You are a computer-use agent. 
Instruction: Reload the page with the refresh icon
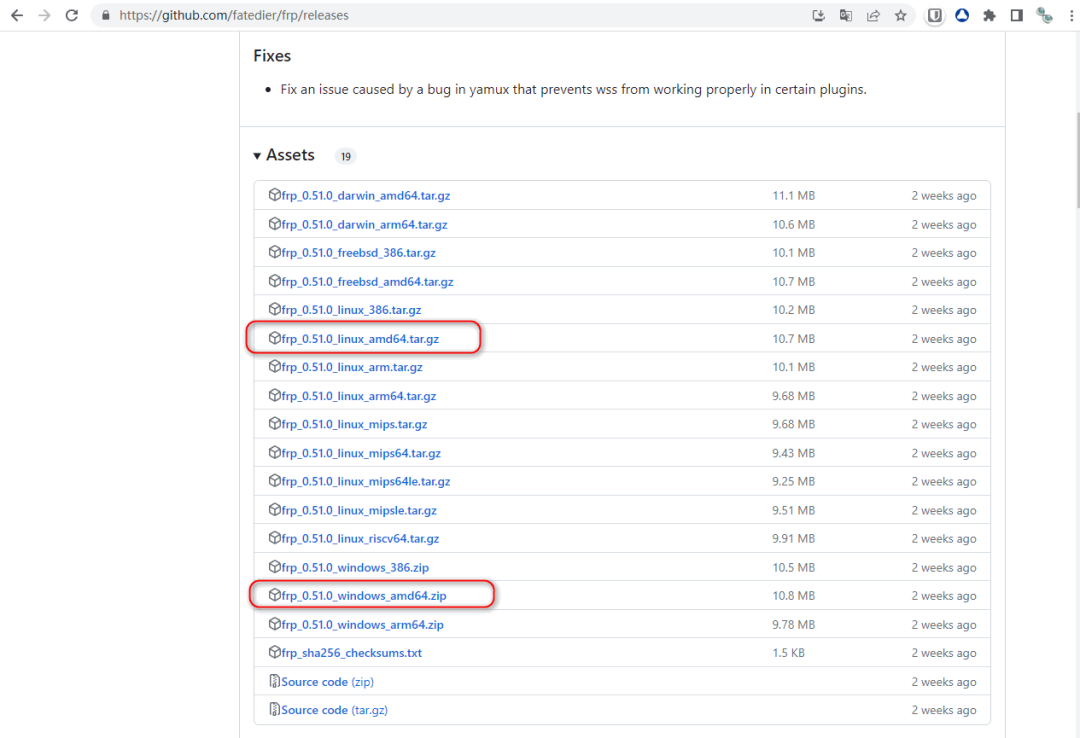click(x=71, y=15)
